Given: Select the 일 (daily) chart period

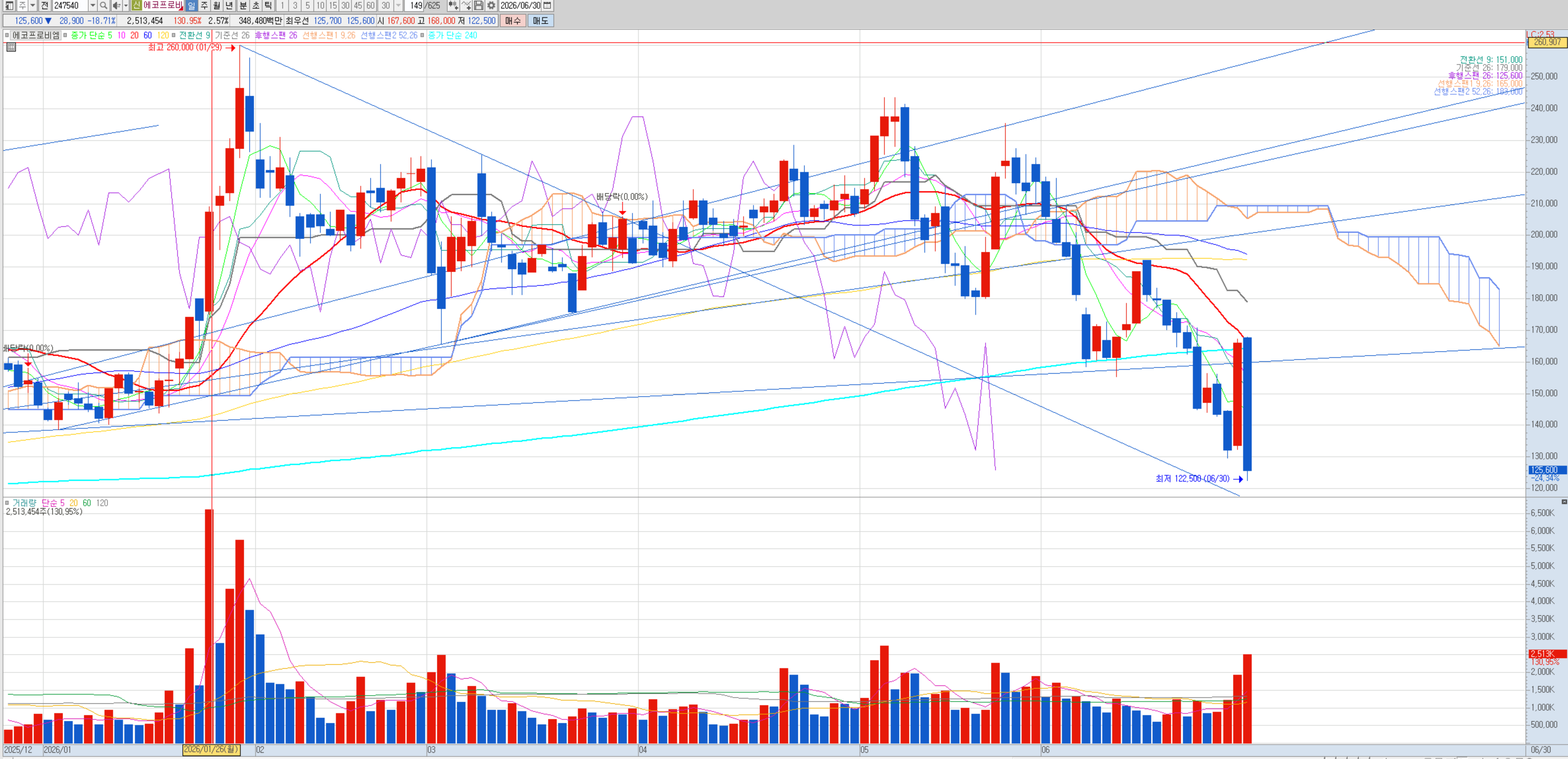Looking at the screenshot, I should tap(191, 5).
